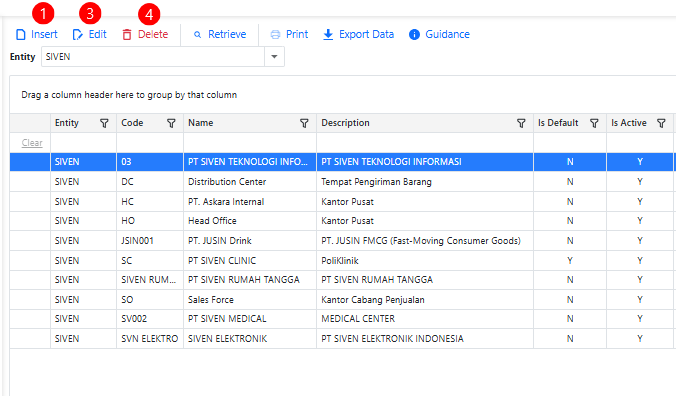Open the Name column filter icon
The width and height of the screenshot is (676, 396).
[304, 123]
